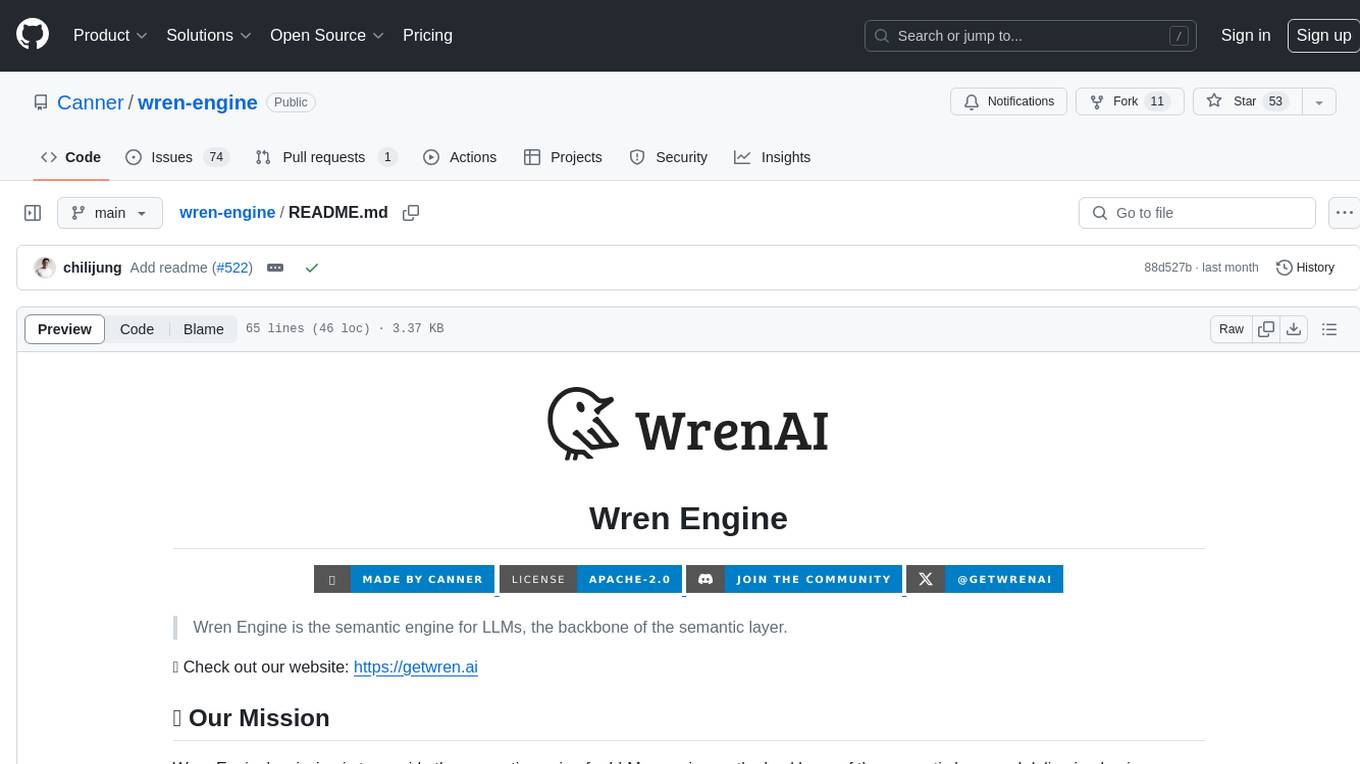Select the Blame view toggle
The image size is (1360, 764).
[203, 329]
